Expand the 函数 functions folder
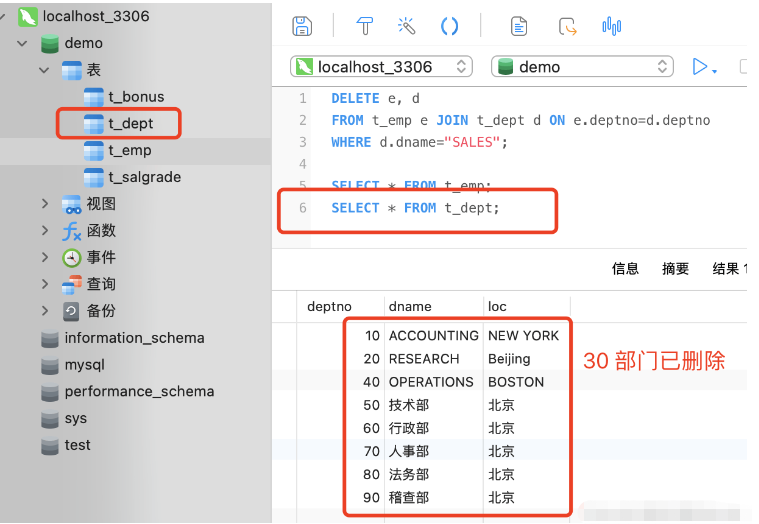This screenshot has width=759, height=524. [x=45, y=230]
